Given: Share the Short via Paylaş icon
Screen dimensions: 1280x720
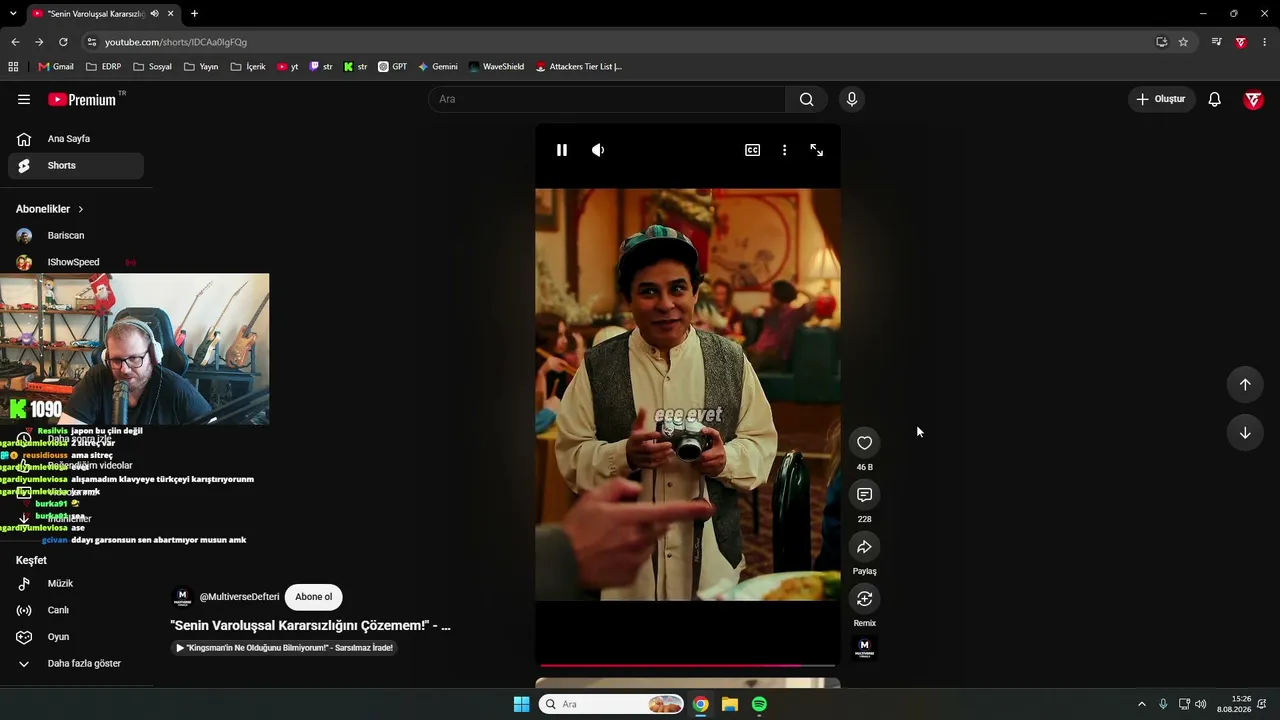Looking at the screenshot, I should coord(865,547).
